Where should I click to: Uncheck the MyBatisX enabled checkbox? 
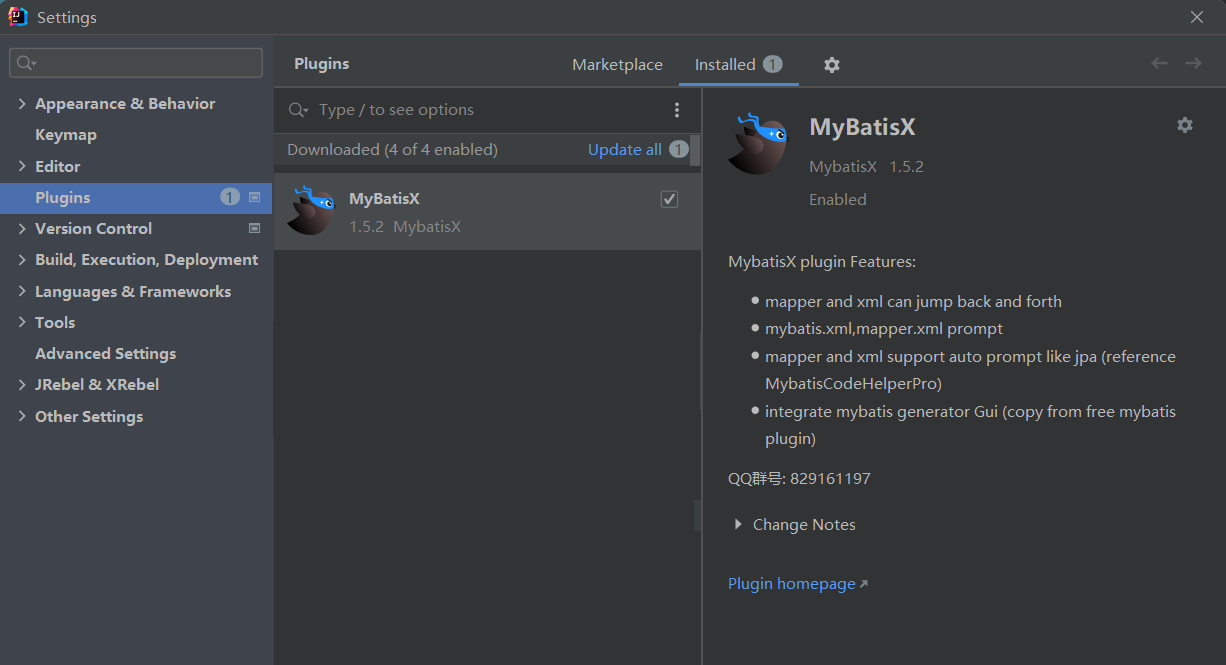[669, 199]
